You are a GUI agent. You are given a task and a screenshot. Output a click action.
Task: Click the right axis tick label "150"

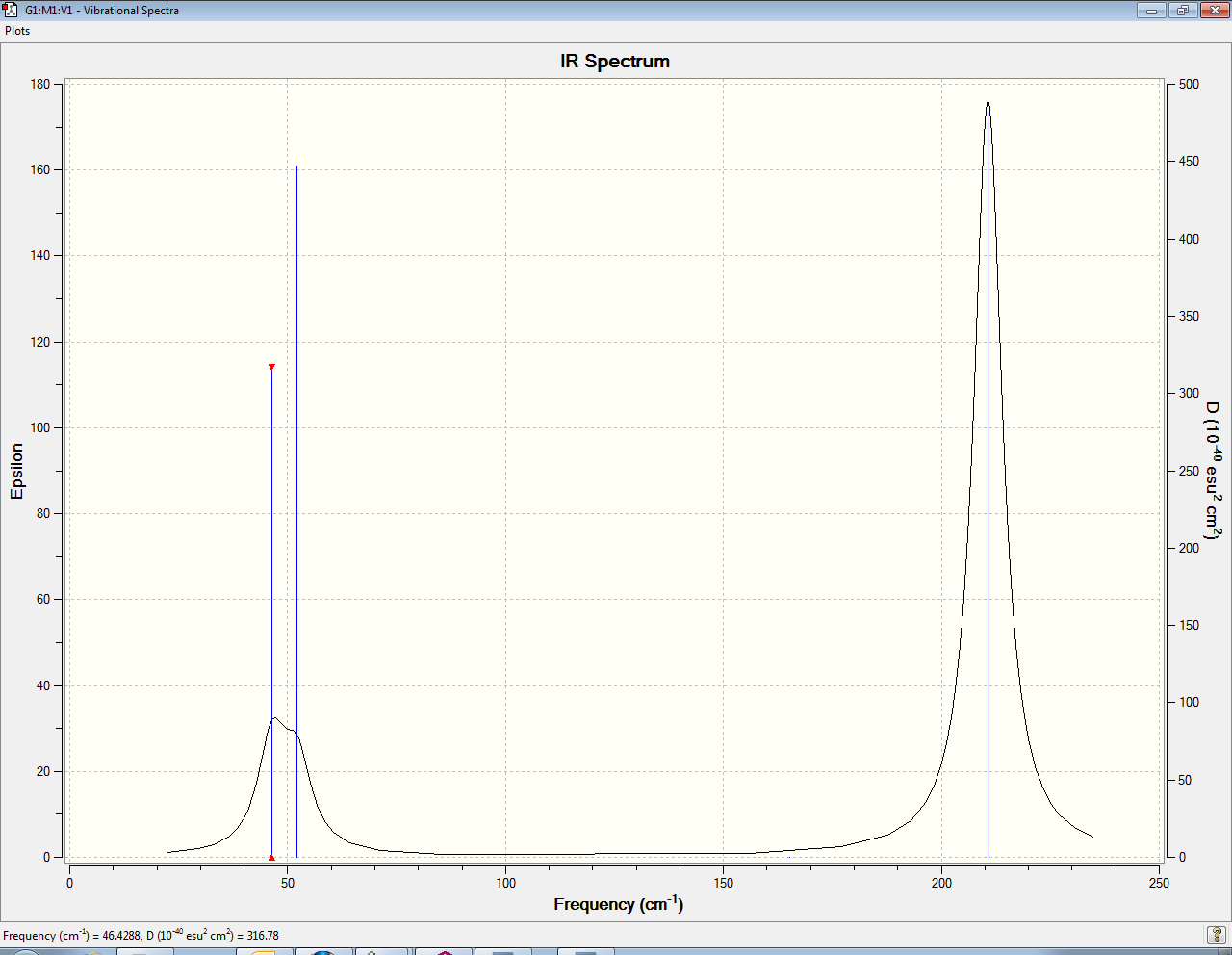[1190, 625]
